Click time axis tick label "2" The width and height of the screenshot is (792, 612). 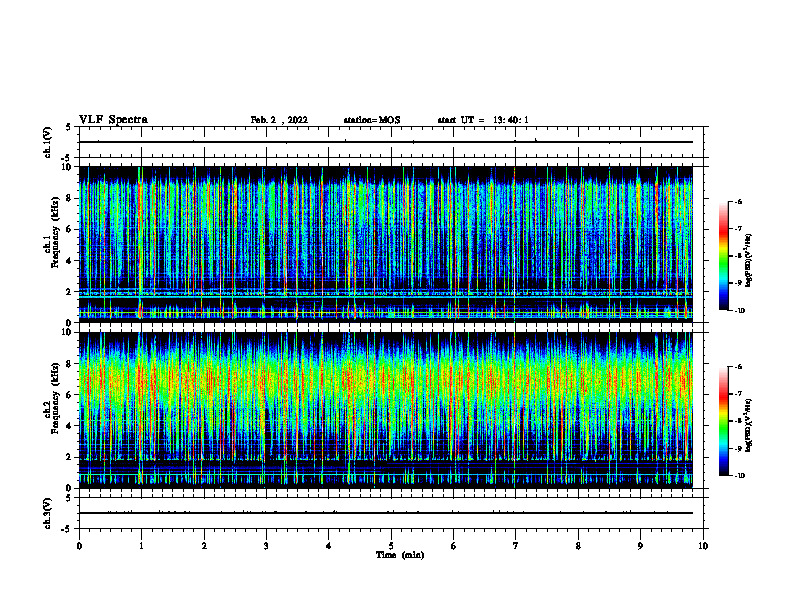coord(204,546)
